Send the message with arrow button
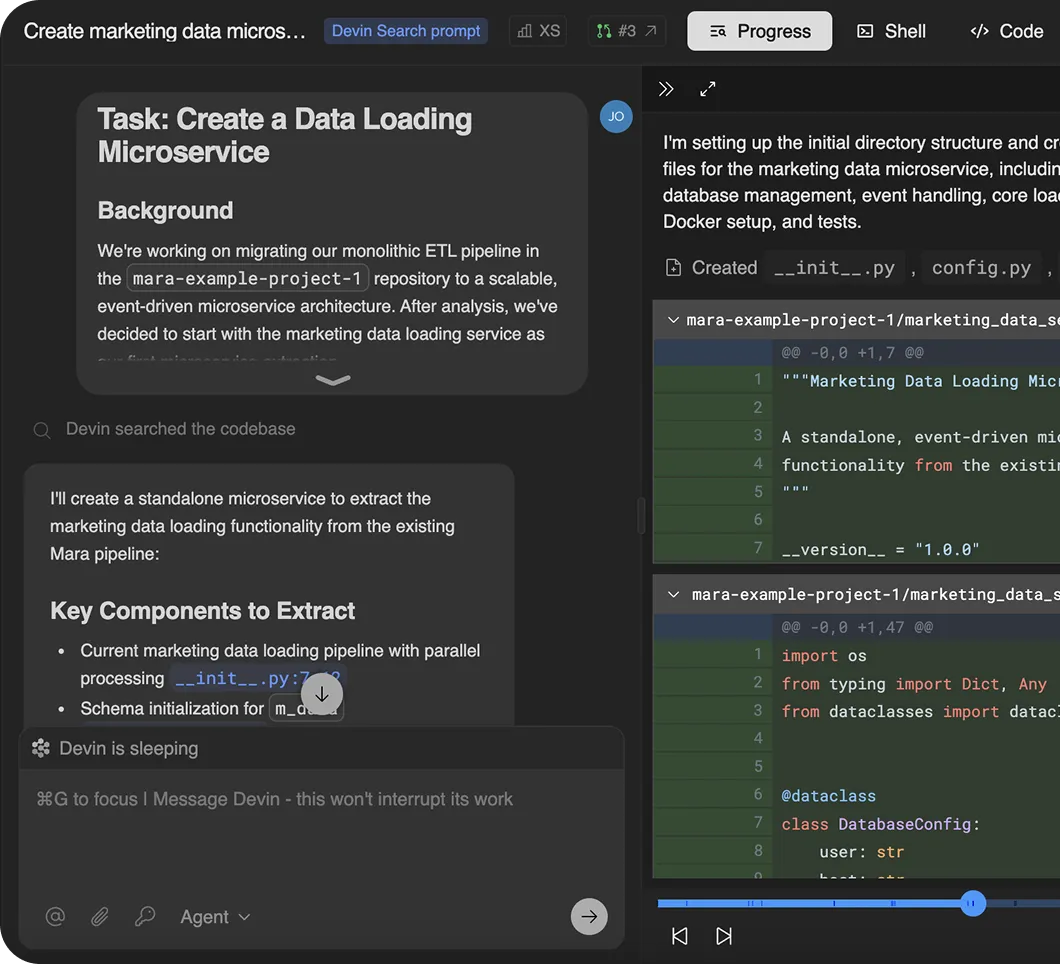This screenshot has height=964, width=1060. [589, 917]
